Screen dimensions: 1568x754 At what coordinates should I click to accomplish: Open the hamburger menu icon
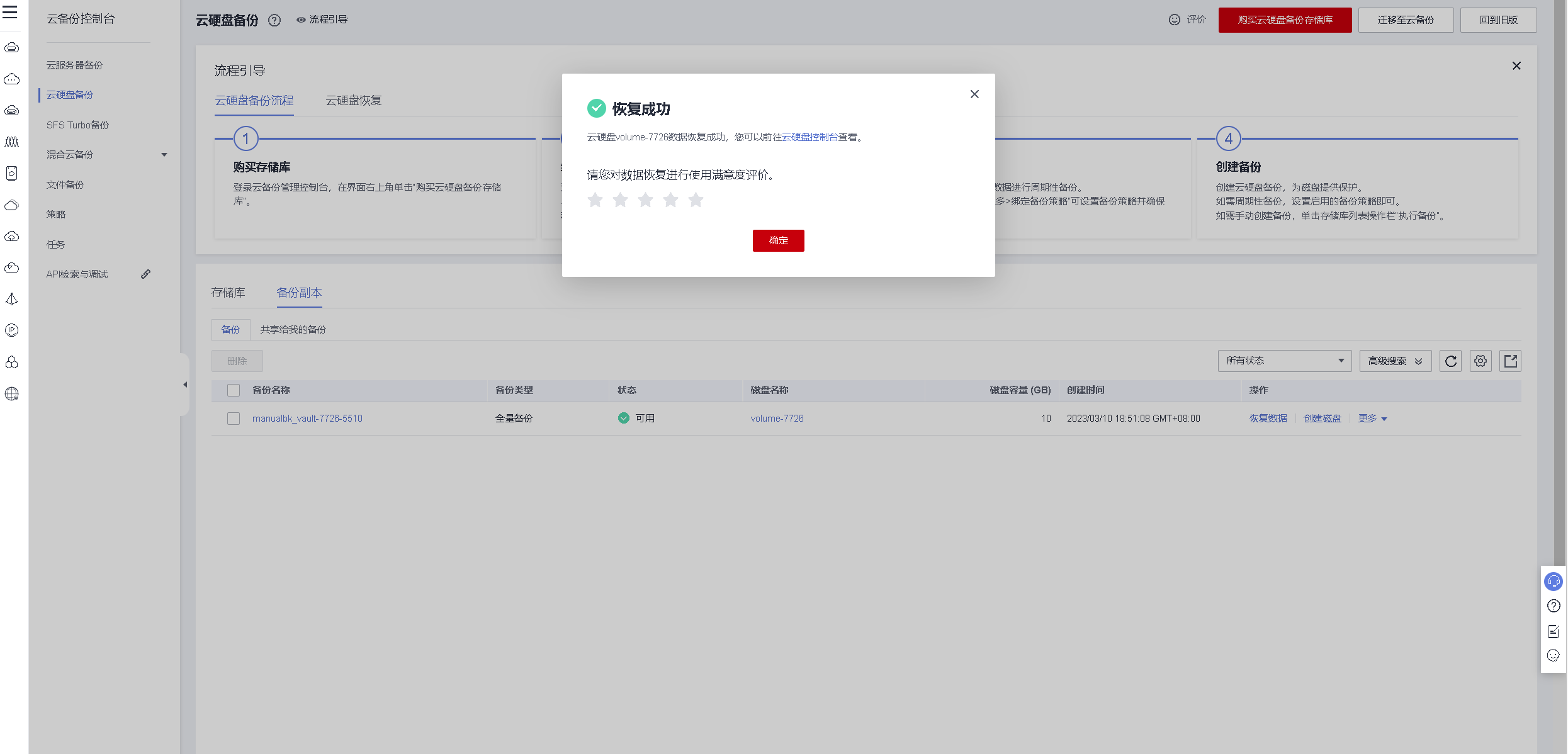pos(10,12)
